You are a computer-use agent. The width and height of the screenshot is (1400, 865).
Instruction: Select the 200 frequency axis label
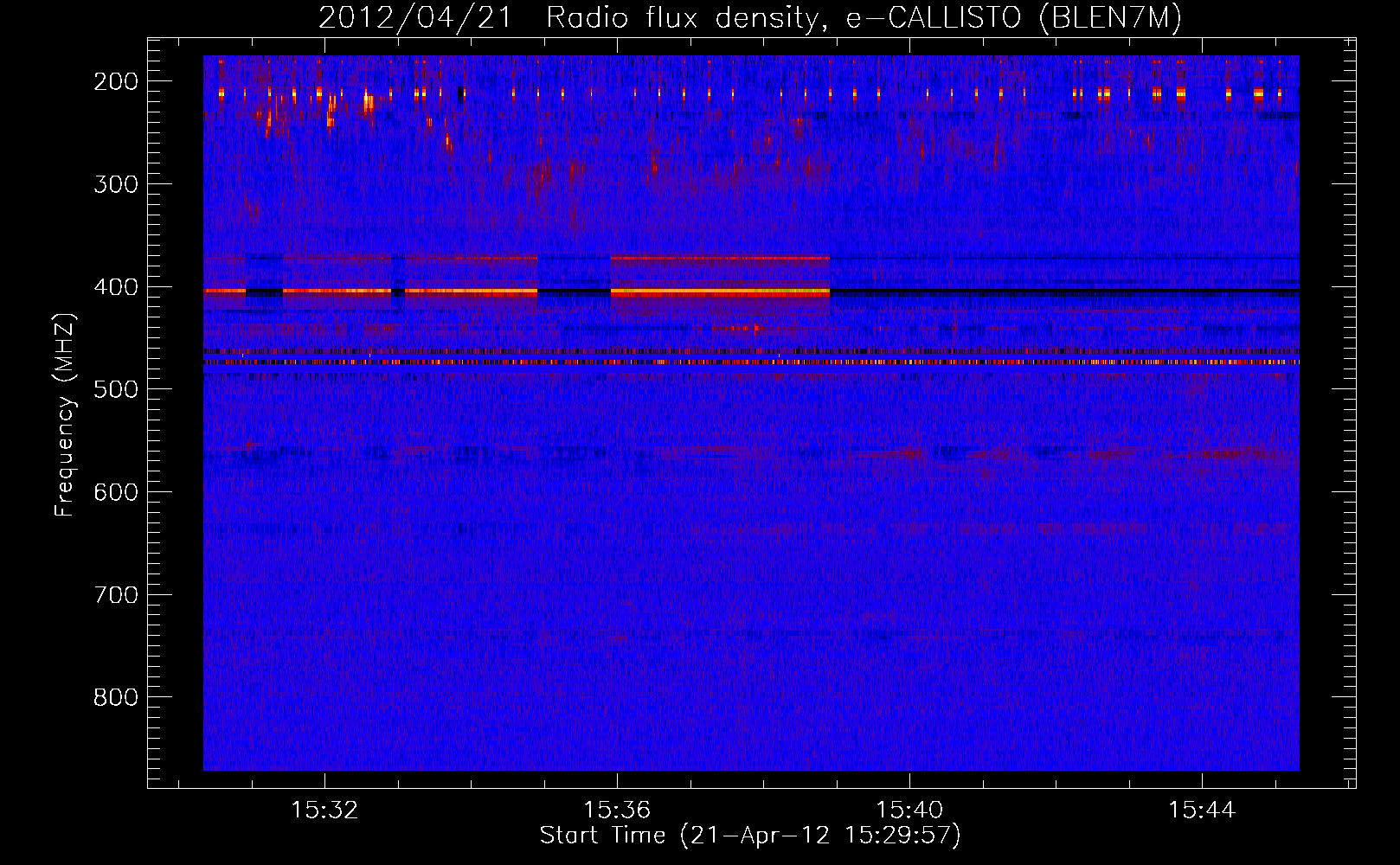click(115, 81)
